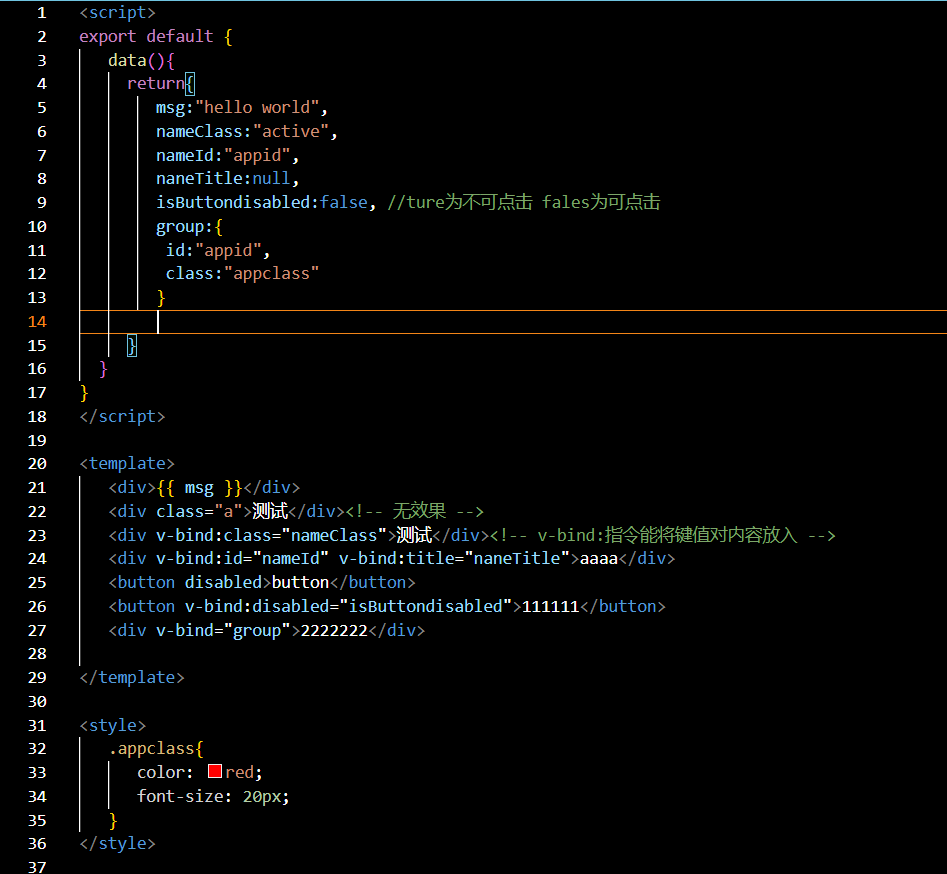Click the closing </style> tag
Screen dimensions: 947x874
[117, 843]
